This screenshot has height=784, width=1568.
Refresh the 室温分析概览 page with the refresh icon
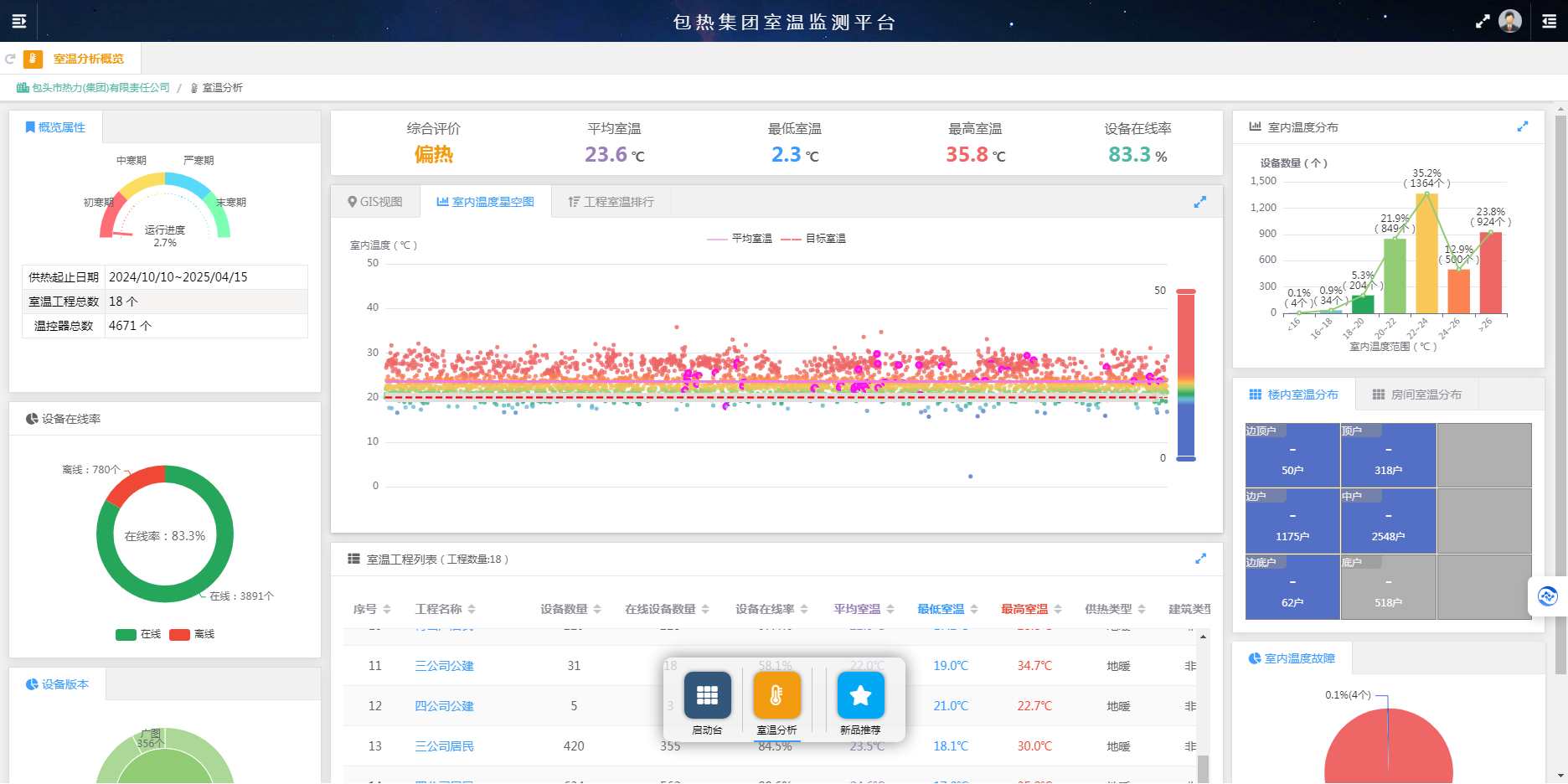pyautogui.click(x=10, y=59)
